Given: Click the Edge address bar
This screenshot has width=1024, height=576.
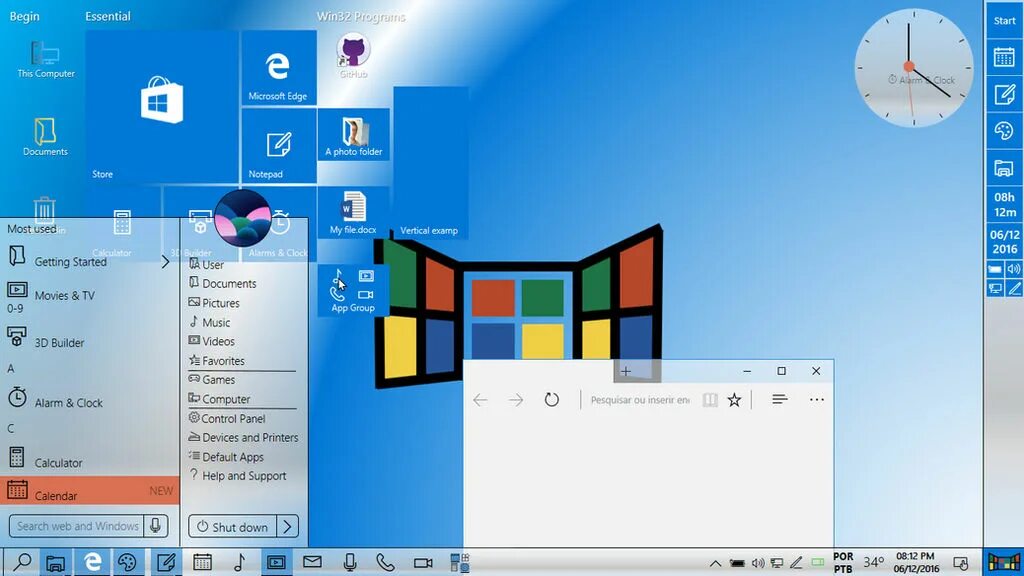Looking at the screenshot, I should pyautogui.click(x=641, y=400).
